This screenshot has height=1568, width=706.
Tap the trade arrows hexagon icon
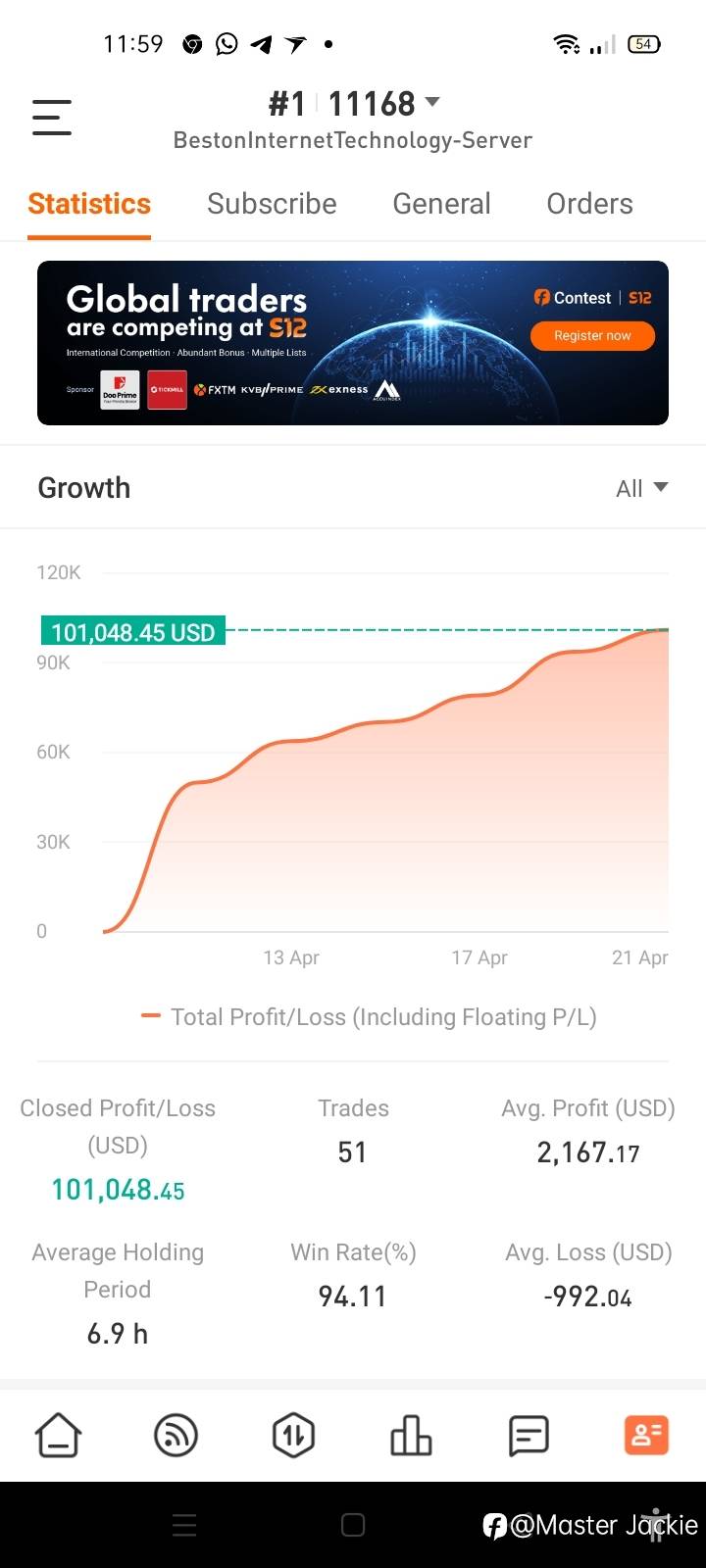click(x=293, y=1436)
